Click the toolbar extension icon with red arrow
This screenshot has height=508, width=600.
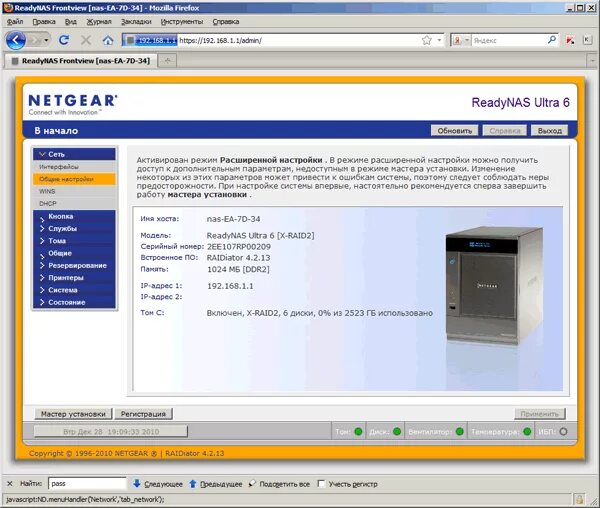click(570, 40)
